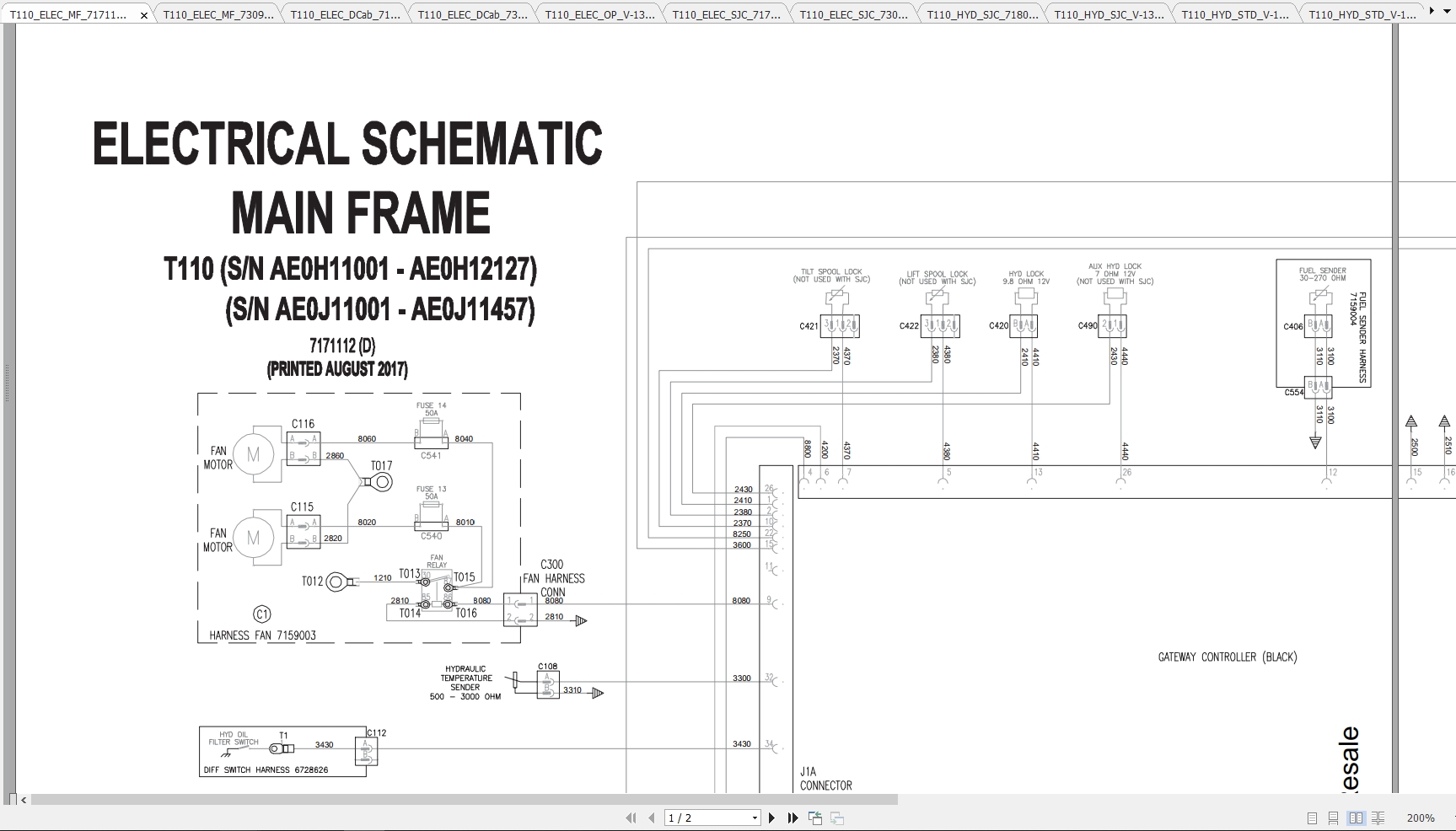Select the continuous scrolling page view icon

coord(1333,818)
